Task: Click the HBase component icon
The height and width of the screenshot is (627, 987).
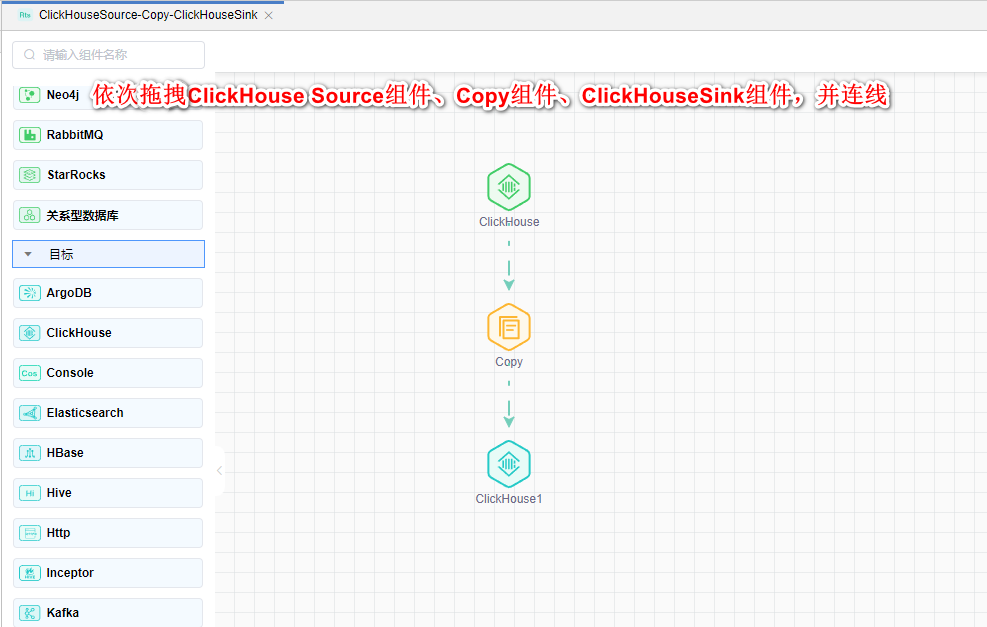Action: pyautogui.click(x=29, y=452)
